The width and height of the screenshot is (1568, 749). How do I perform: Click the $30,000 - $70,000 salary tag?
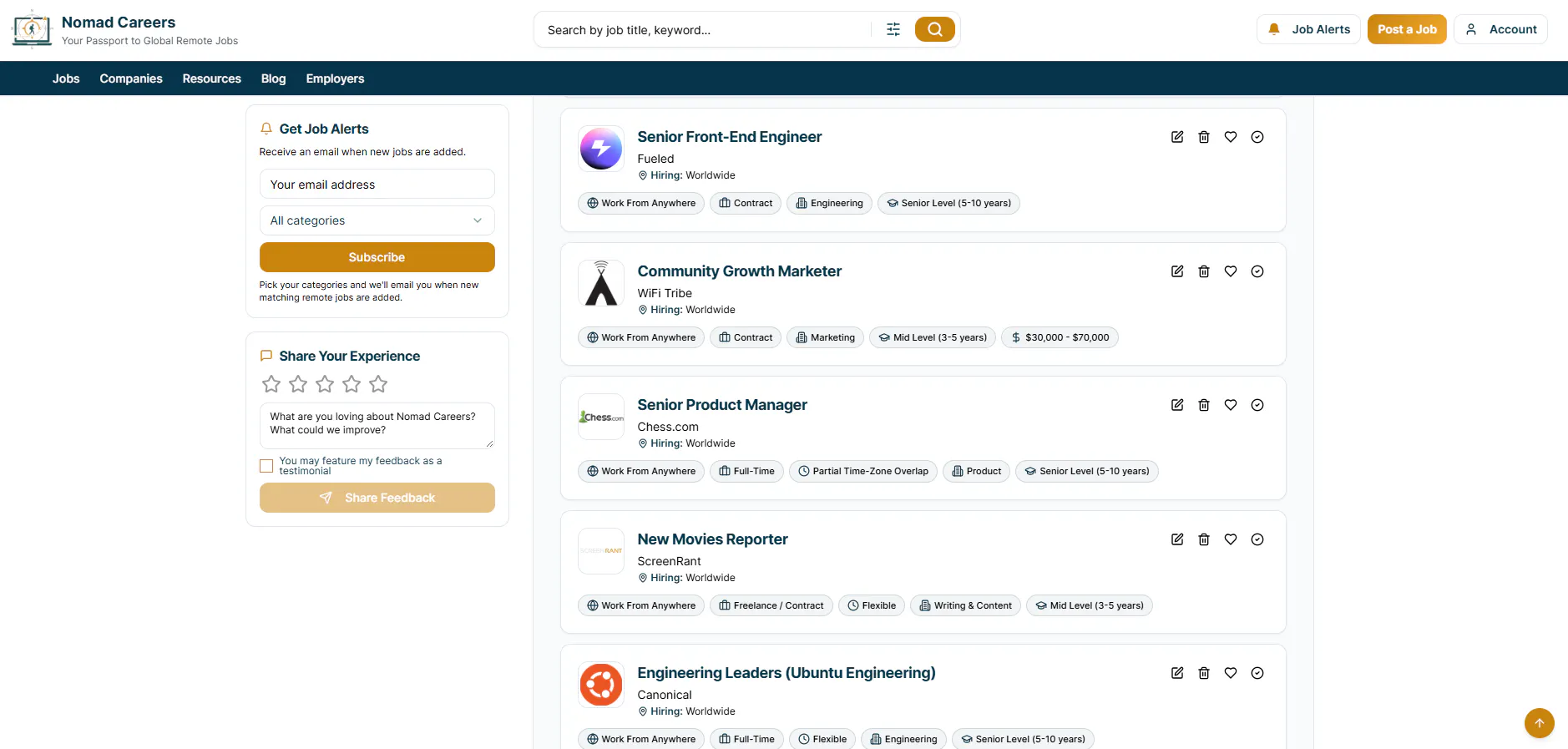(1060, 337)
